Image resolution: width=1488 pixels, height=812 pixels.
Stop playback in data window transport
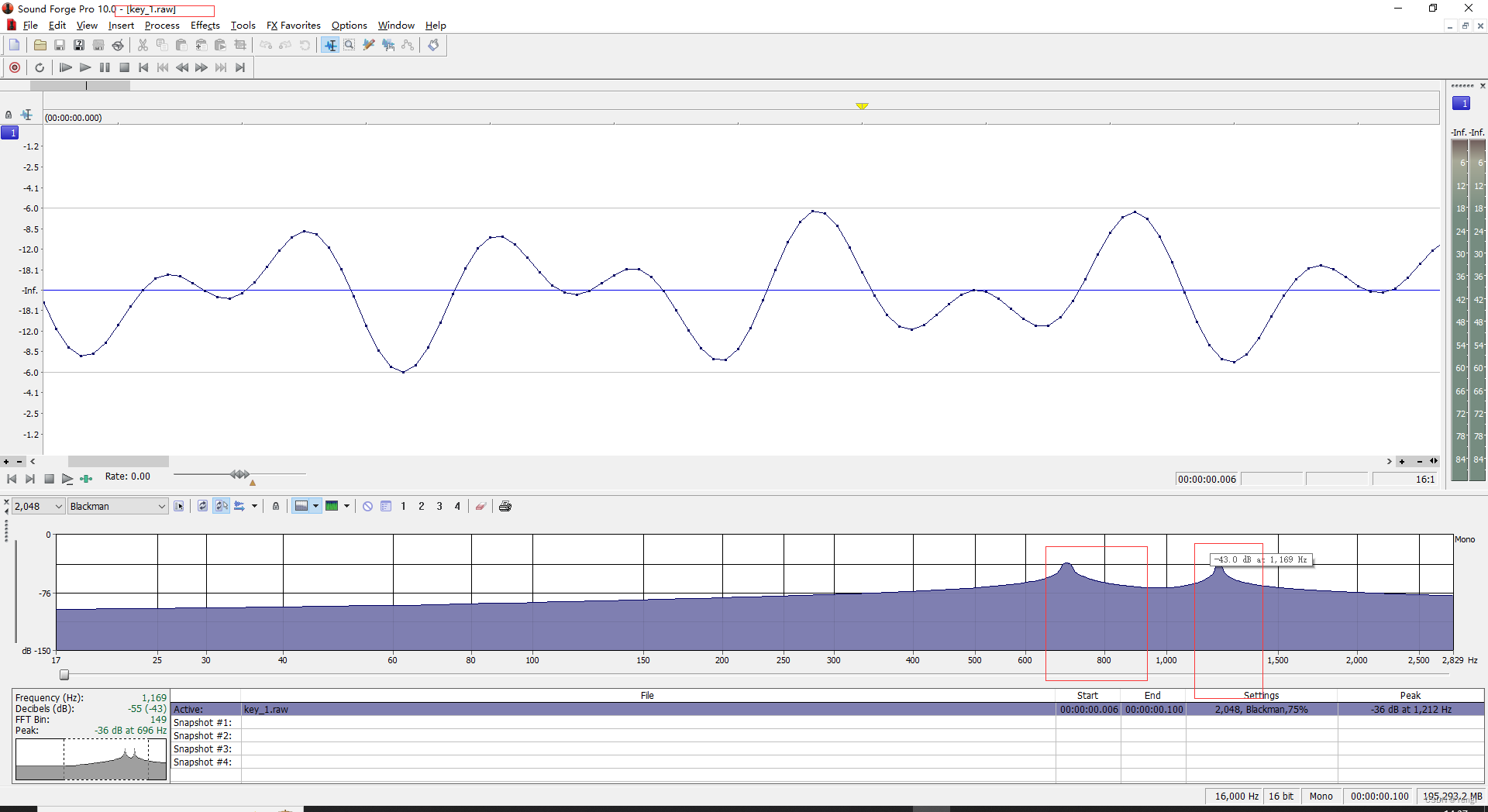[49, 479]
